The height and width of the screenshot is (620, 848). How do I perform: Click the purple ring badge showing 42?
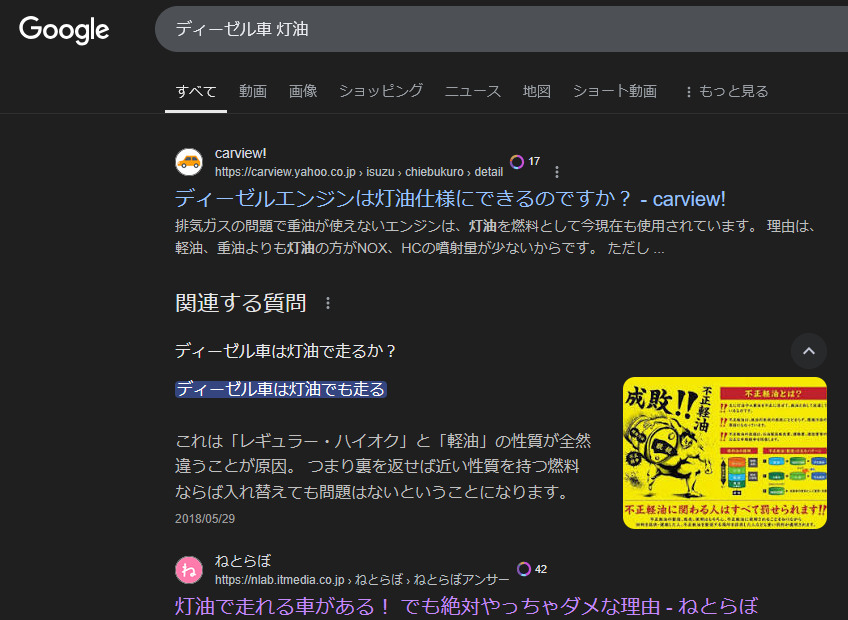coord(532,569)
